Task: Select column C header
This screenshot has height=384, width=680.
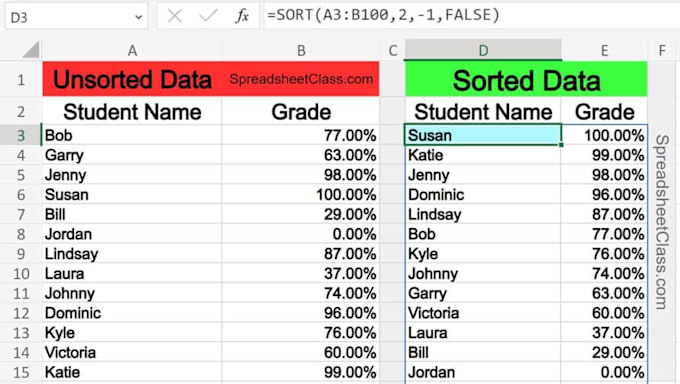Action: coord(392,50)
